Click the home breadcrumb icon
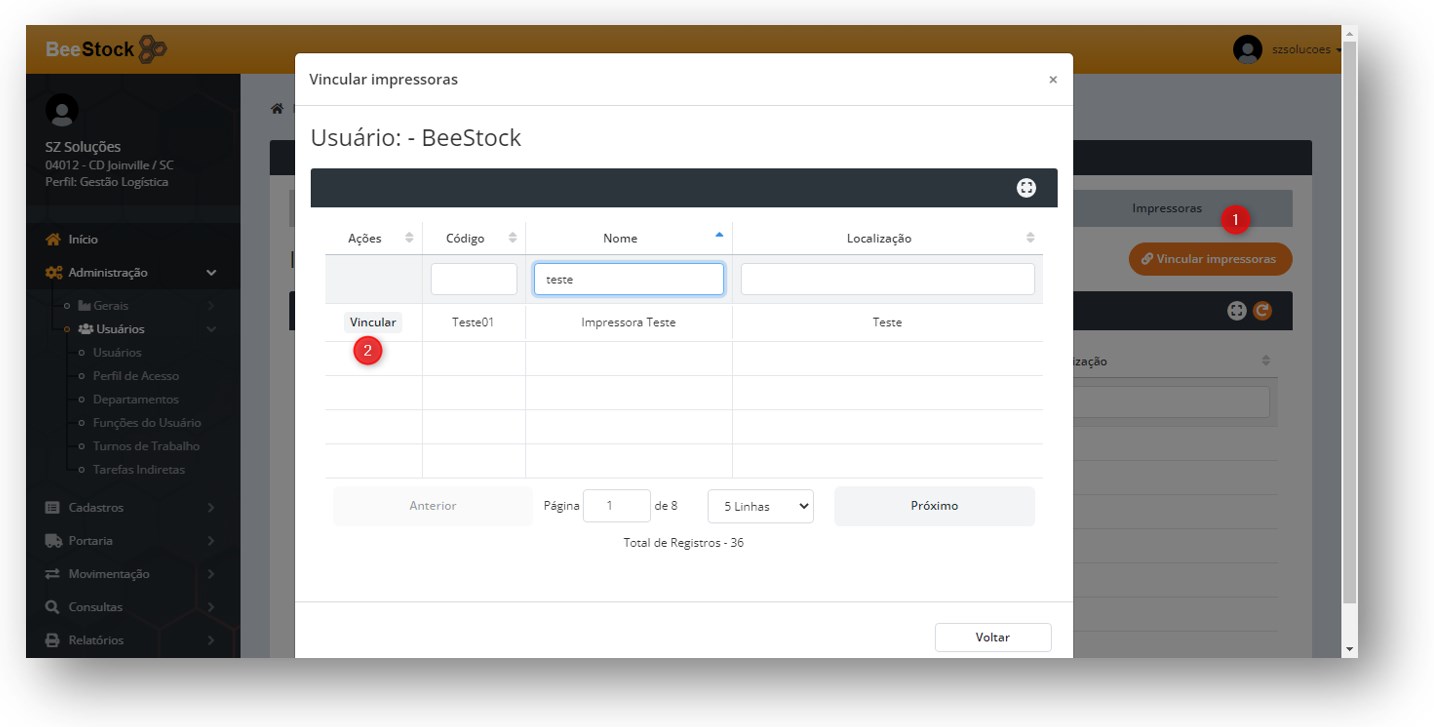Screen dimensions: 1434x727 tap(278, 109)
